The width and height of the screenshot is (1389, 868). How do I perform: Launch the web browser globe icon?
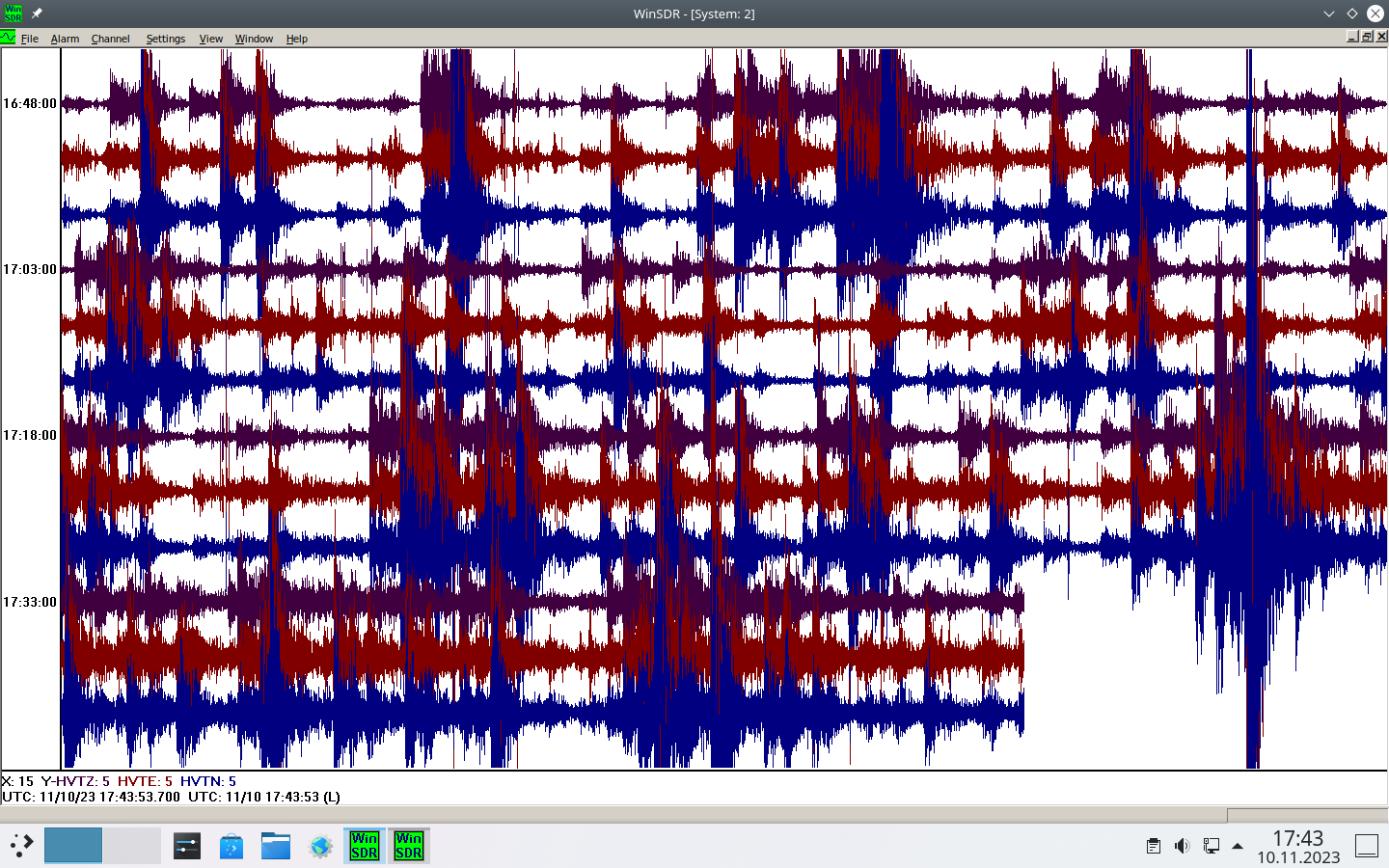click(319, 846)
